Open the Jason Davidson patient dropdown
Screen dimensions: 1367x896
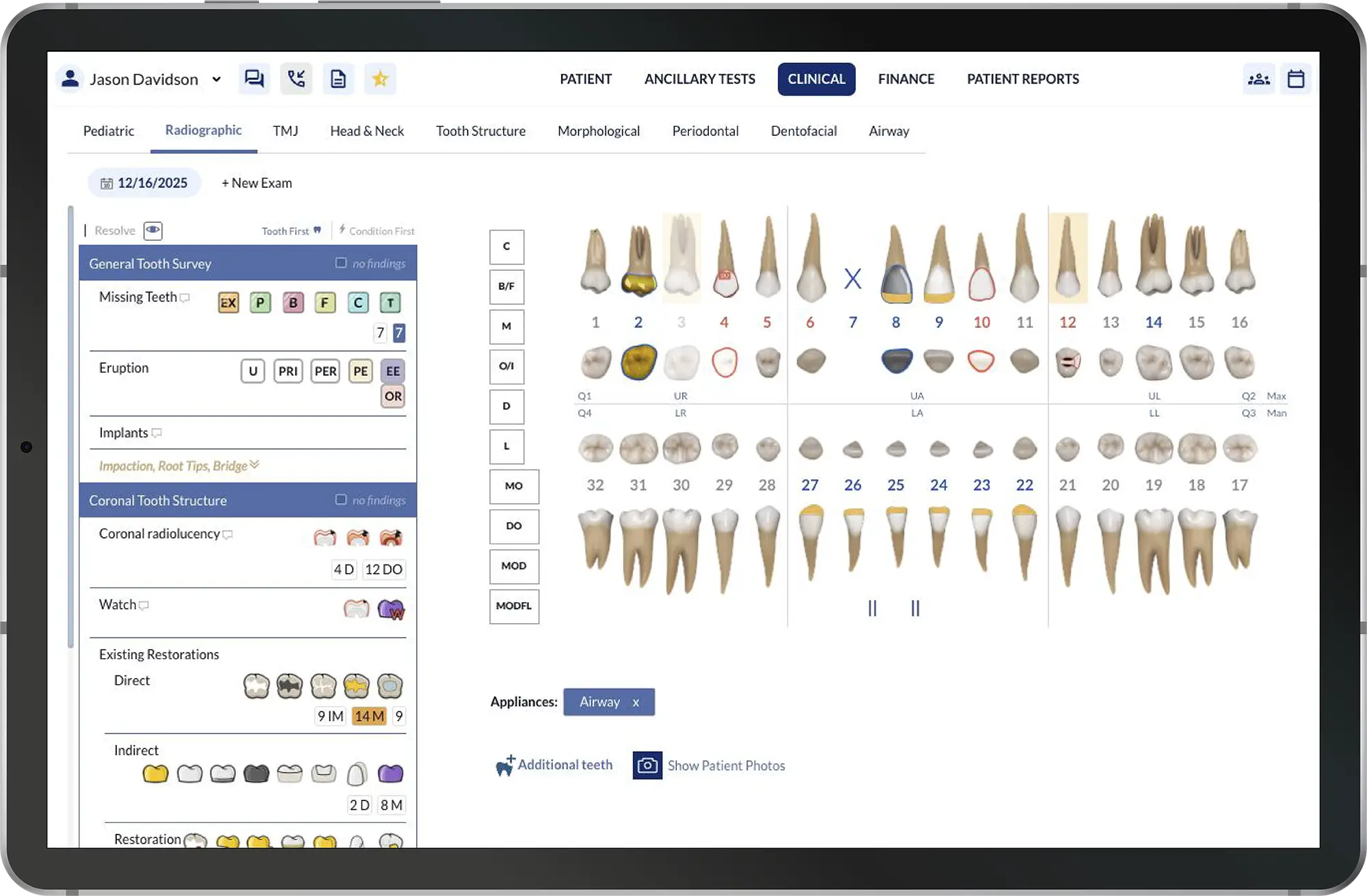[216, 79]
